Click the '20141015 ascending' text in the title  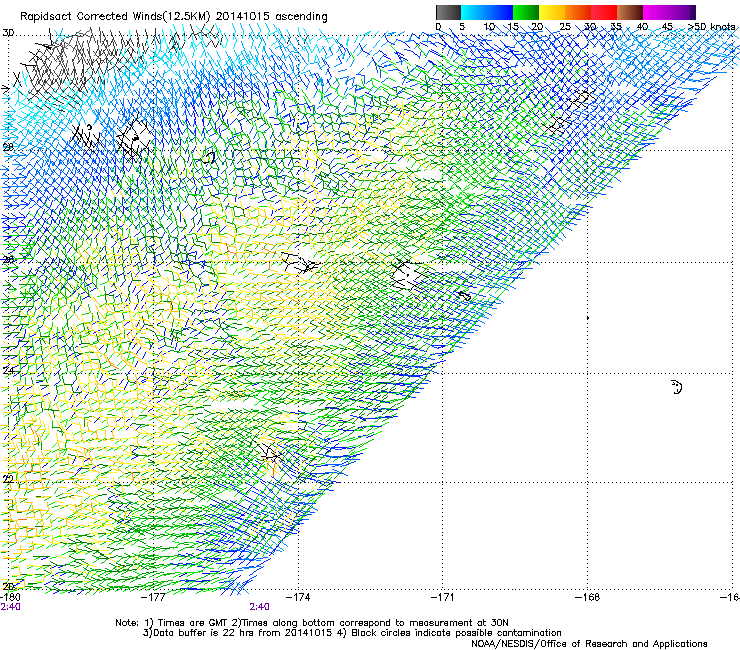point(272,17)
